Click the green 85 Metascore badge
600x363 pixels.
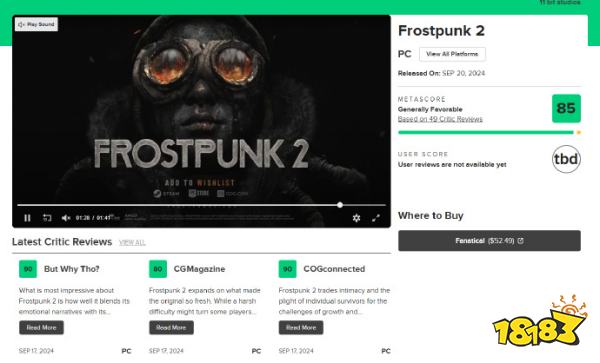click(566, 109)
